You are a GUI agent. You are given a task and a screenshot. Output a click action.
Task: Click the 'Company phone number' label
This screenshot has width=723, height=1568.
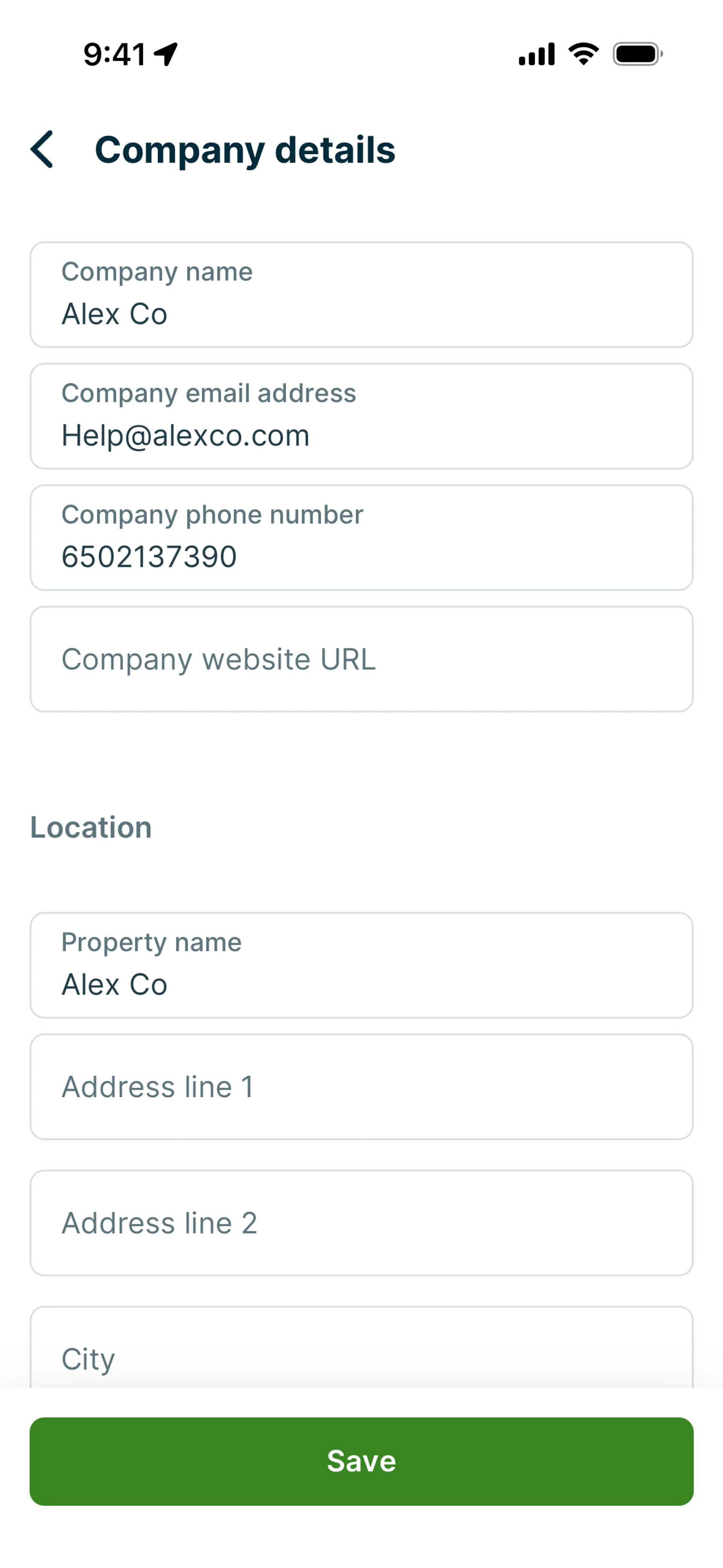(x=212, y=515)
